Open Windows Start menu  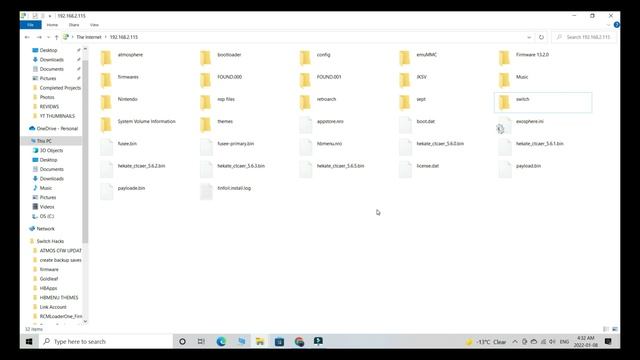29,342
